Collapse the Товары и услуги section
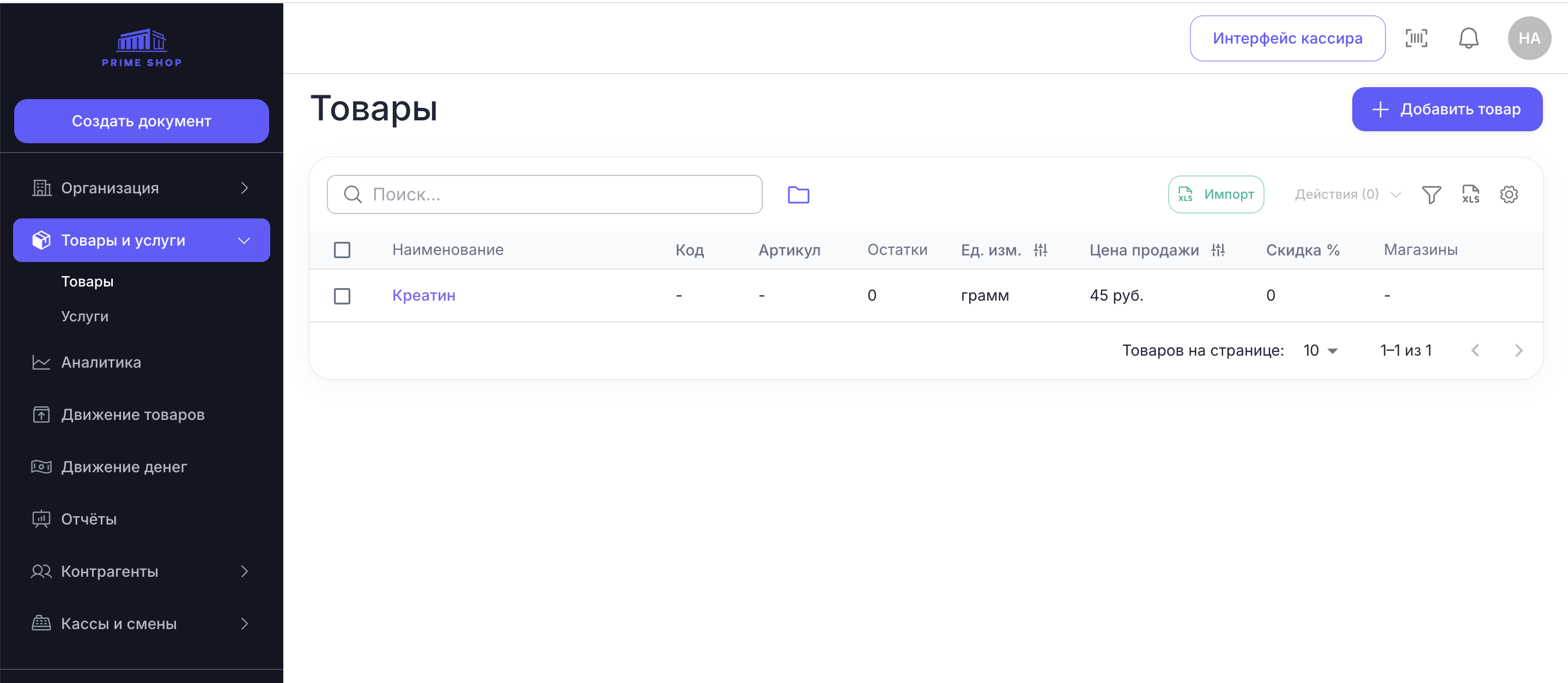 [141, 240]
